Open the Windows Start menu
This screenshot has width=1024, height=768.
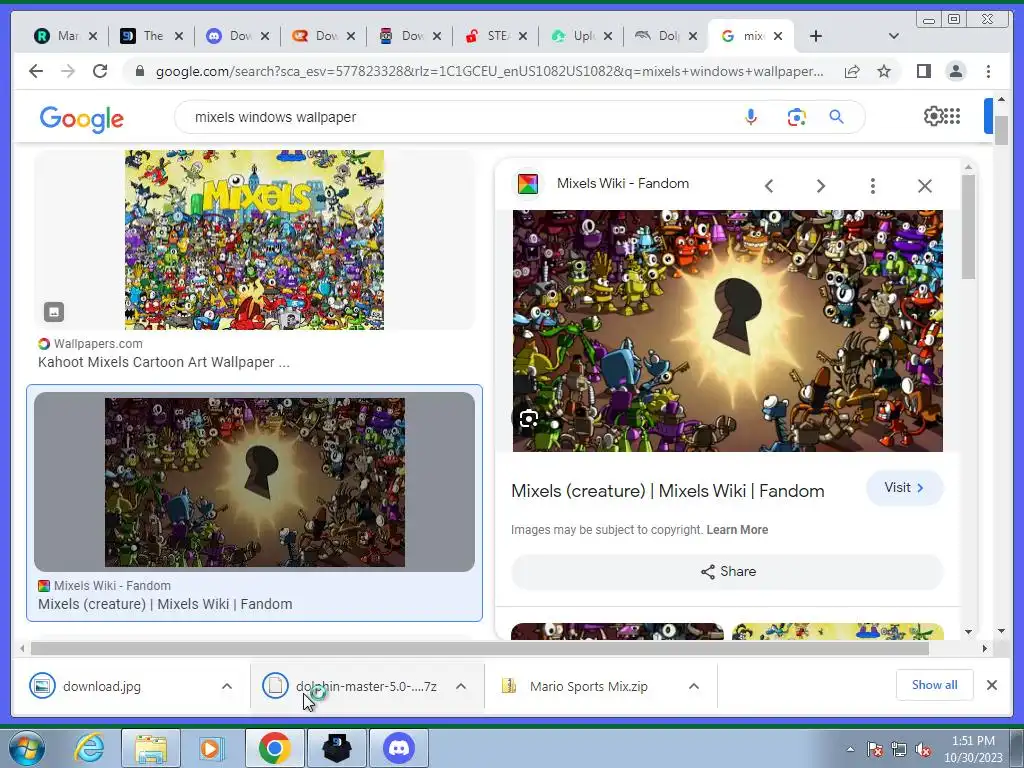(x=26, y=748)
